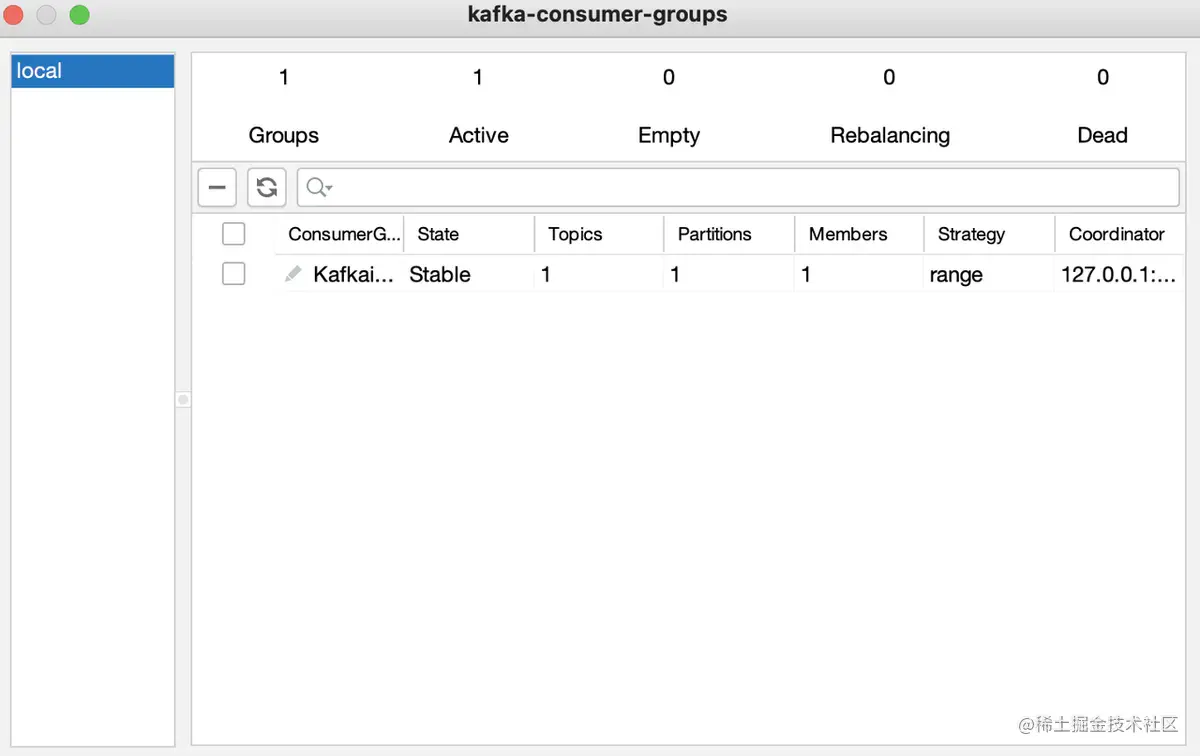This screenshot has height=756, width=1200.
Task: Refresh the consumer groups list
Action: [267, 187]
